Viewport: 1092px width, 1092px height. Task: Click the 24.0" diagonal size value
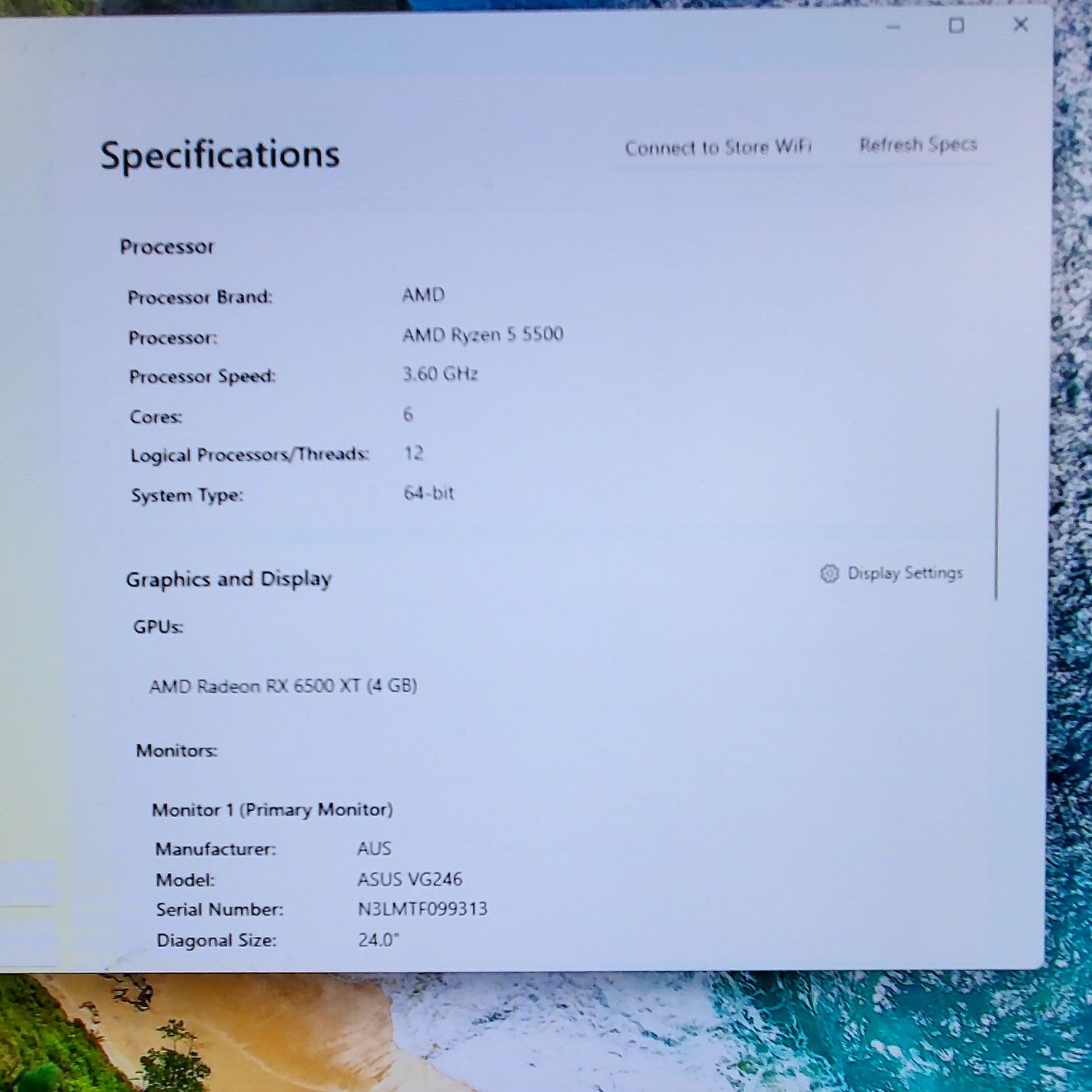click(379, 940)
